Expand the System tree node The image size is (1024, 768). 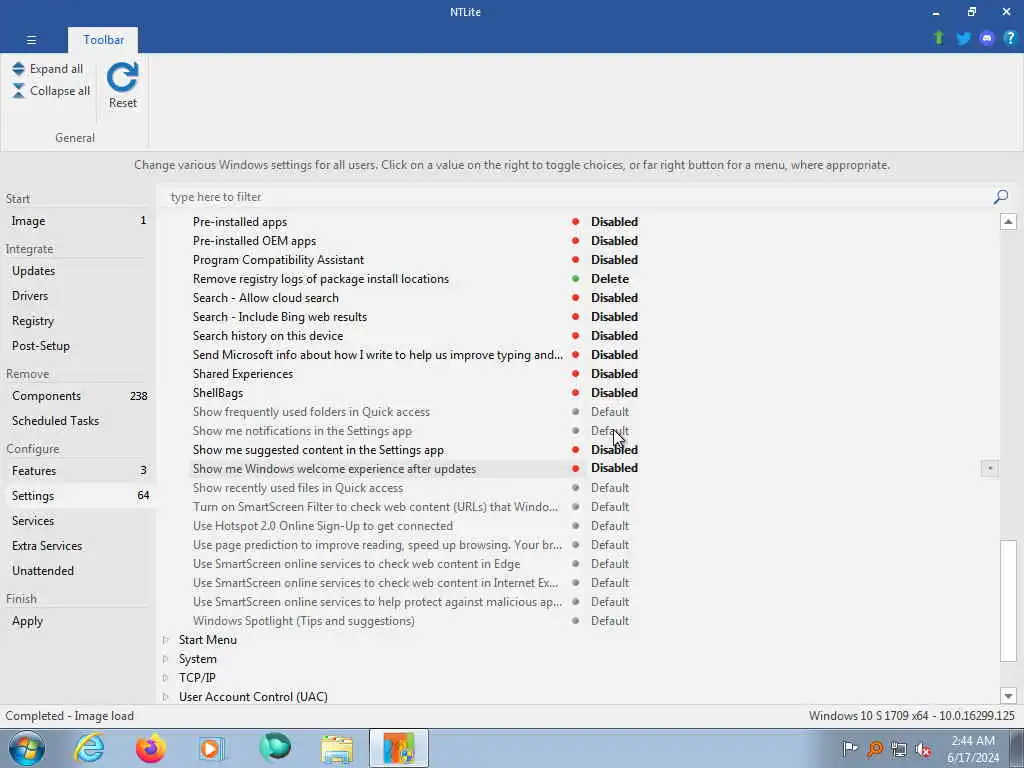point(166,659)
